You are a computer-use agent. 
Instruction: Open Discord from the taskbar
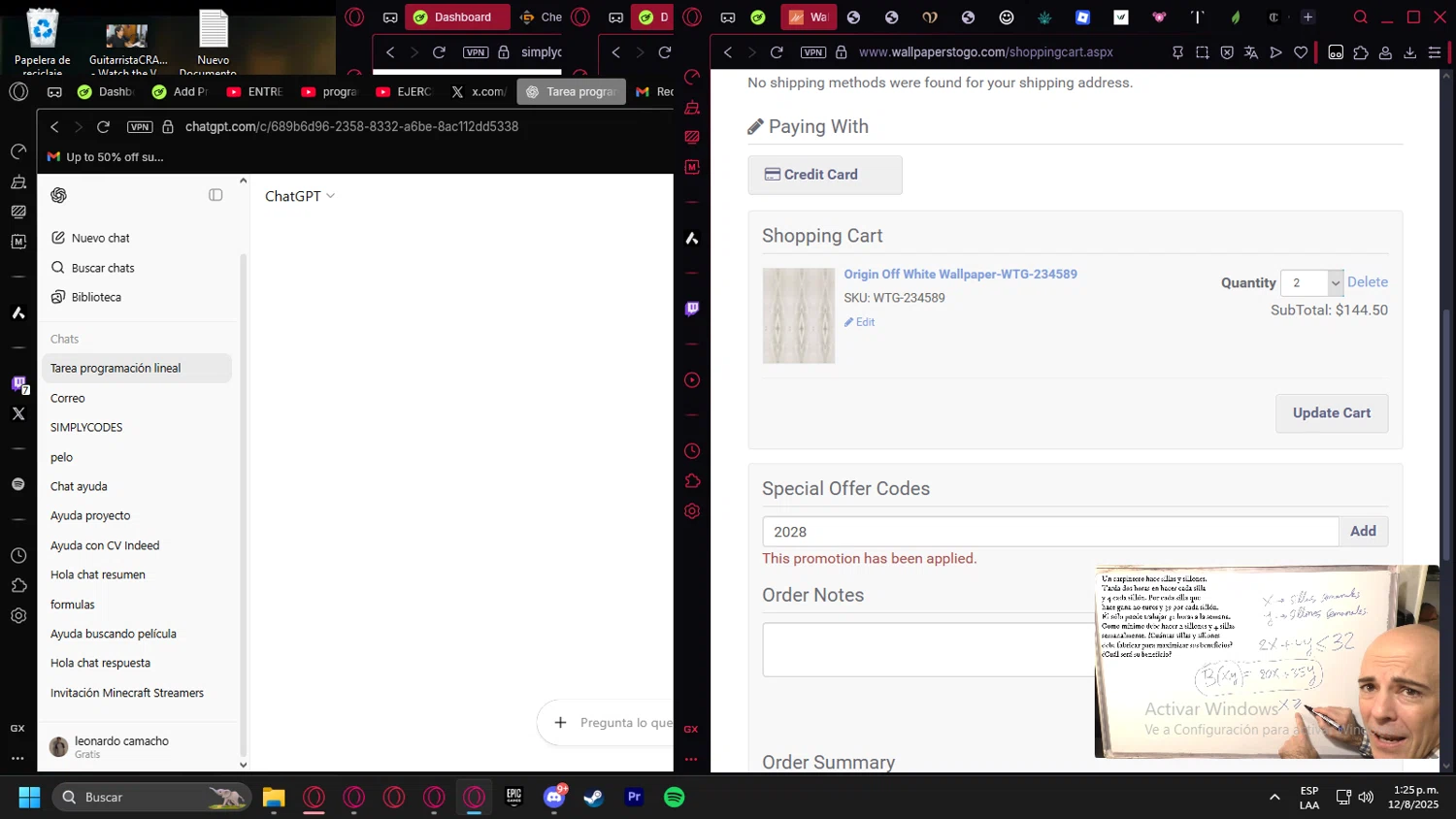(x=554, y=798)
